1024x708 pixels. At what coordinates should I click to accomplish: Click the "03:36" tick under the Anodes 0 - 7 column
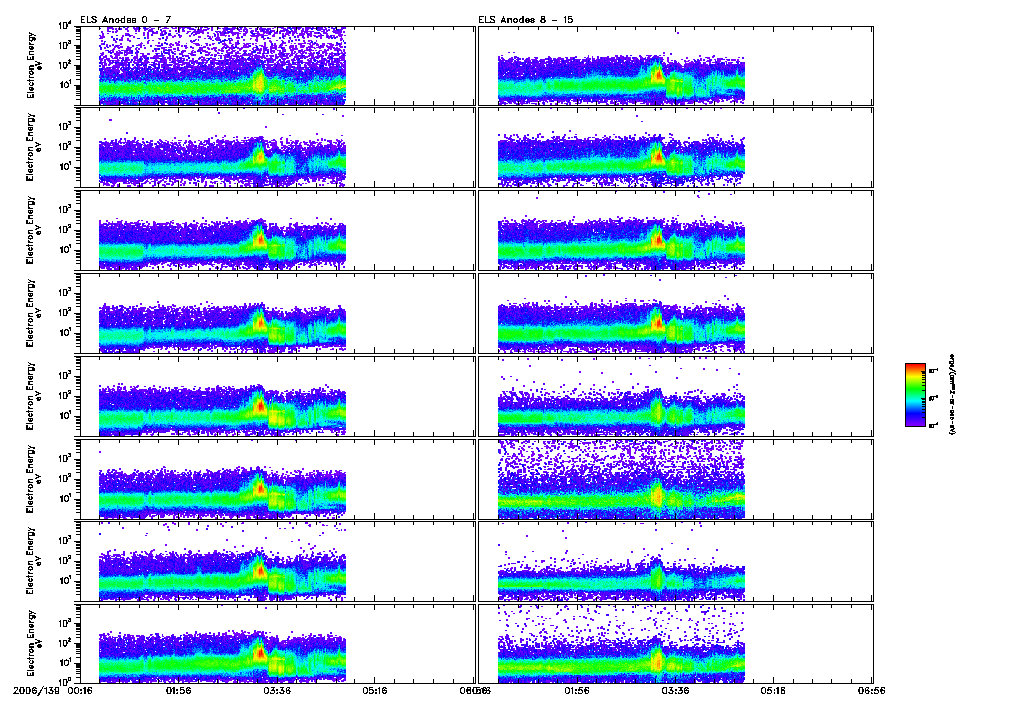click(277, 690)
